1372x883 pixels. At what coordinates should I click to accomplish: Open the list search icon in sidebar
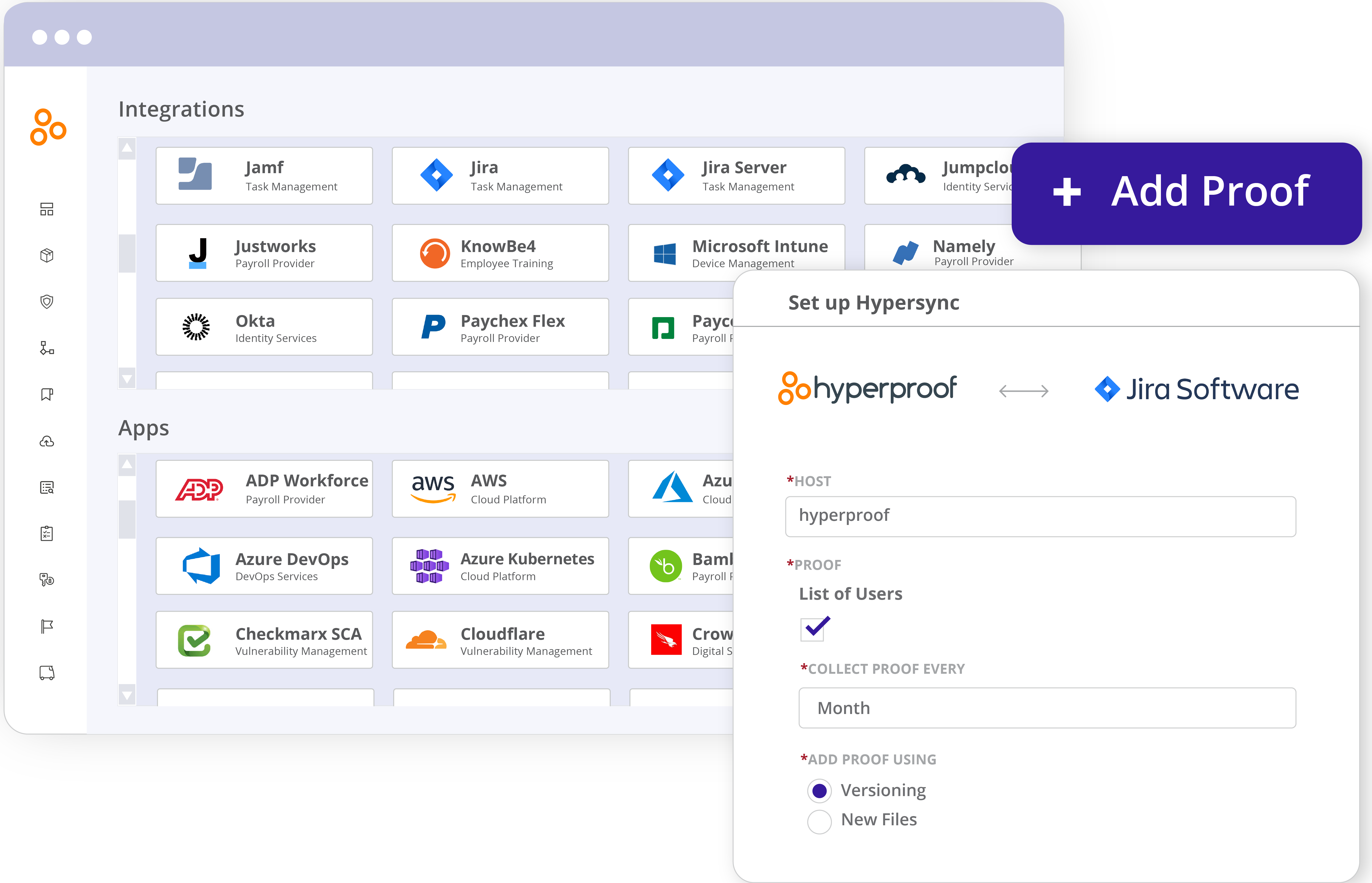47,487
